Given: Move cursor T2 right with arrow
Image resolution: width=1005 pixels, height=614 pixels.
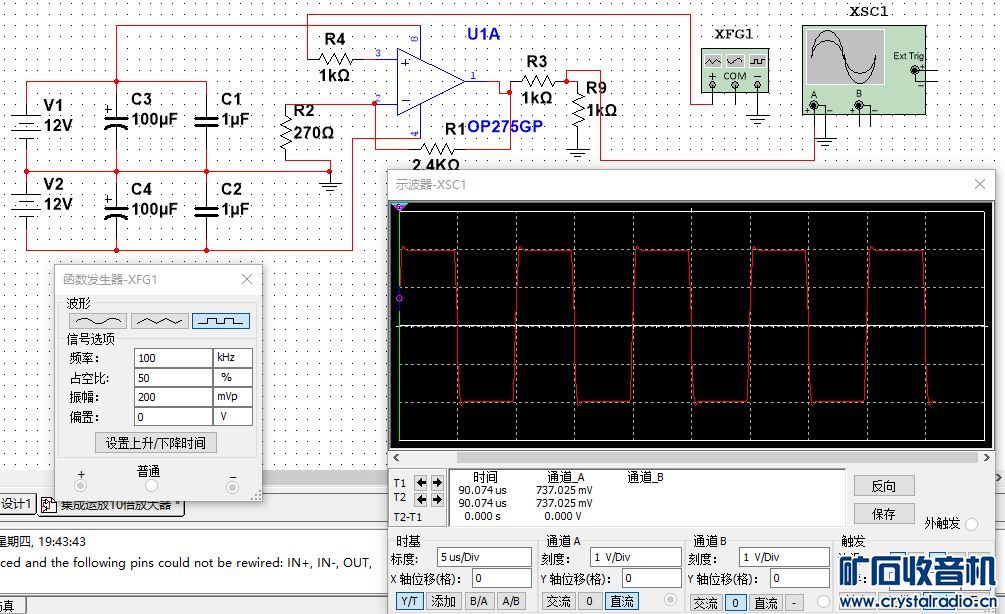Looking at the screenshot, I should point(437,498).
